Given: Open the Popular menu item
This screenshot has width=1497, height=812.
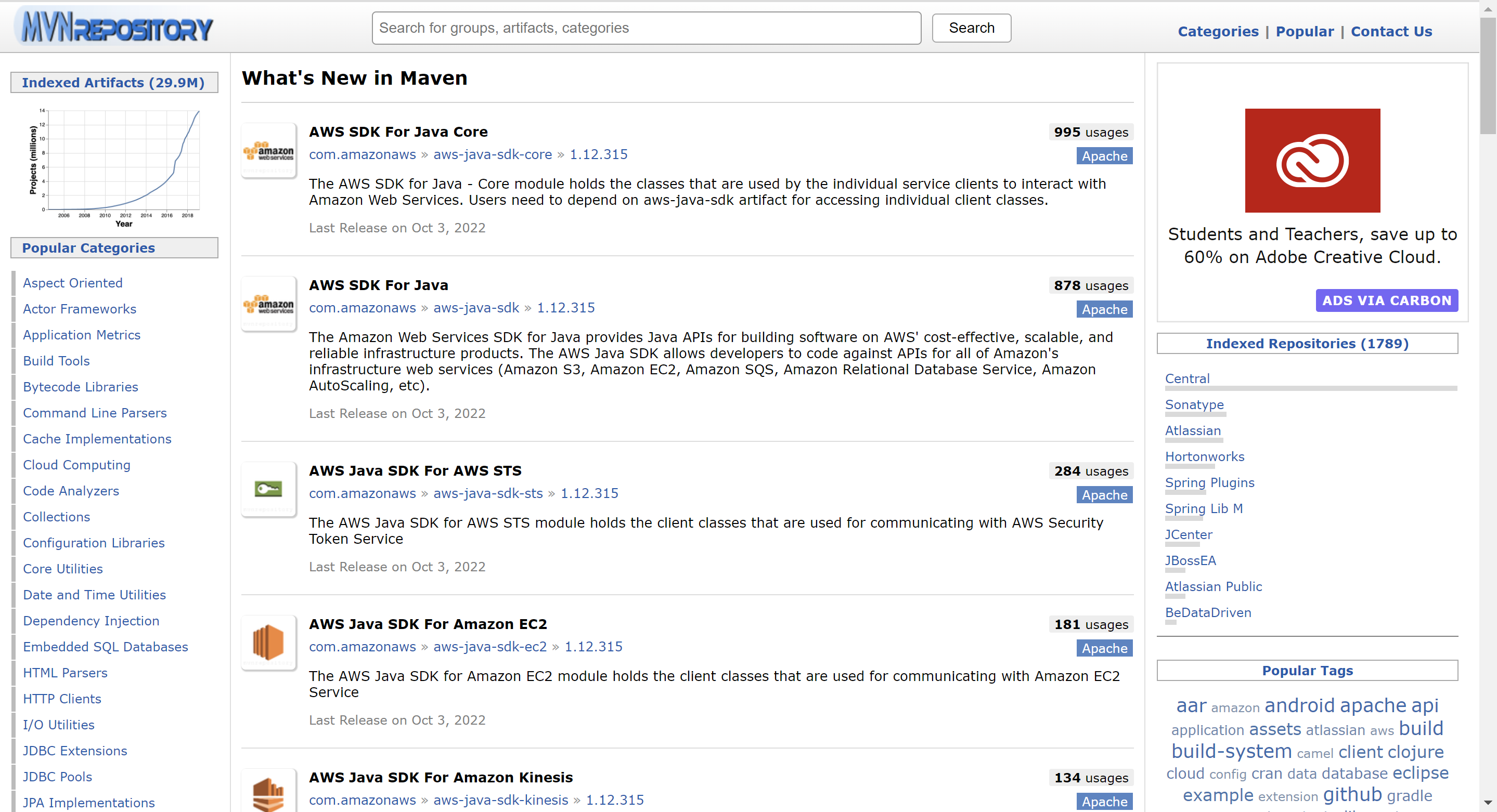Looking at the screenshot, I should (1304, 31).
